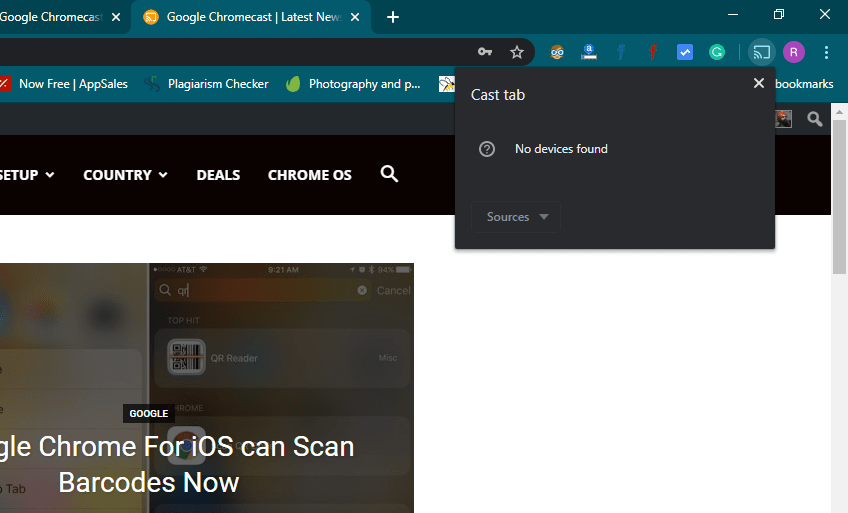
Task: Restore down the Chrome window
Action: pyautogui.click(x=779, y=15)
